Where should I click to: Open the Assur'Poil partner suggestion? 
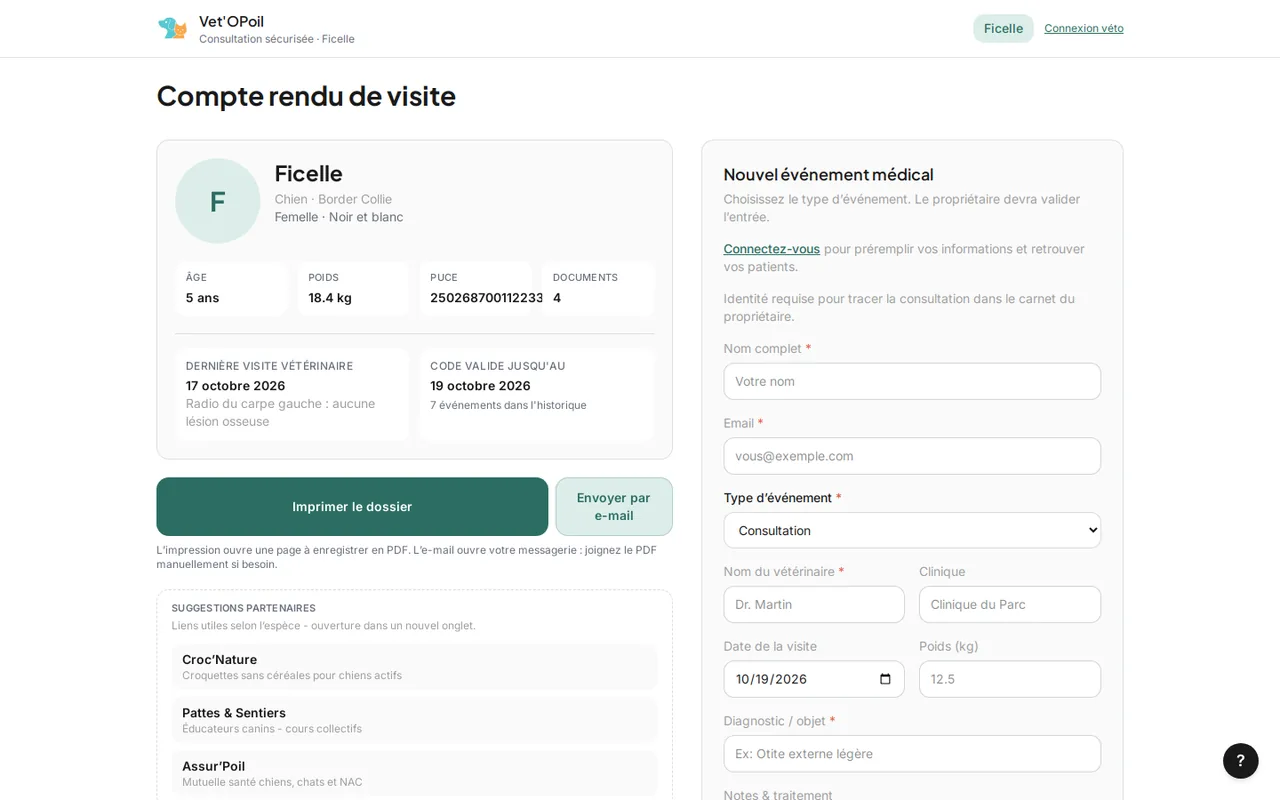(414, 773)
